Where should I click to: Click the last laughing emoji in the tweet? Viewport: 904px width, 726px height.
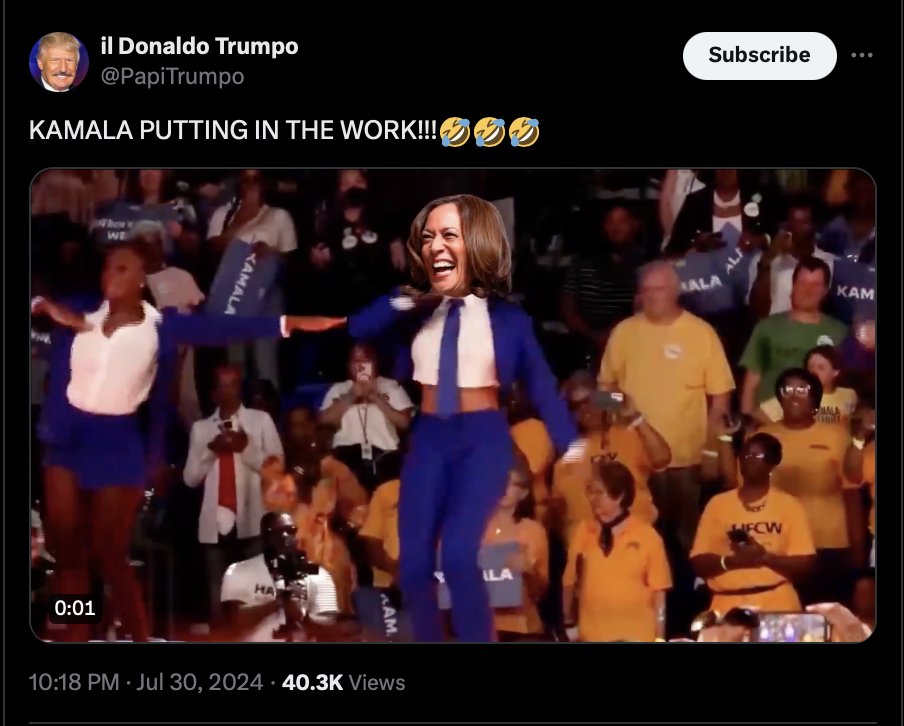[x=524, y=131]
